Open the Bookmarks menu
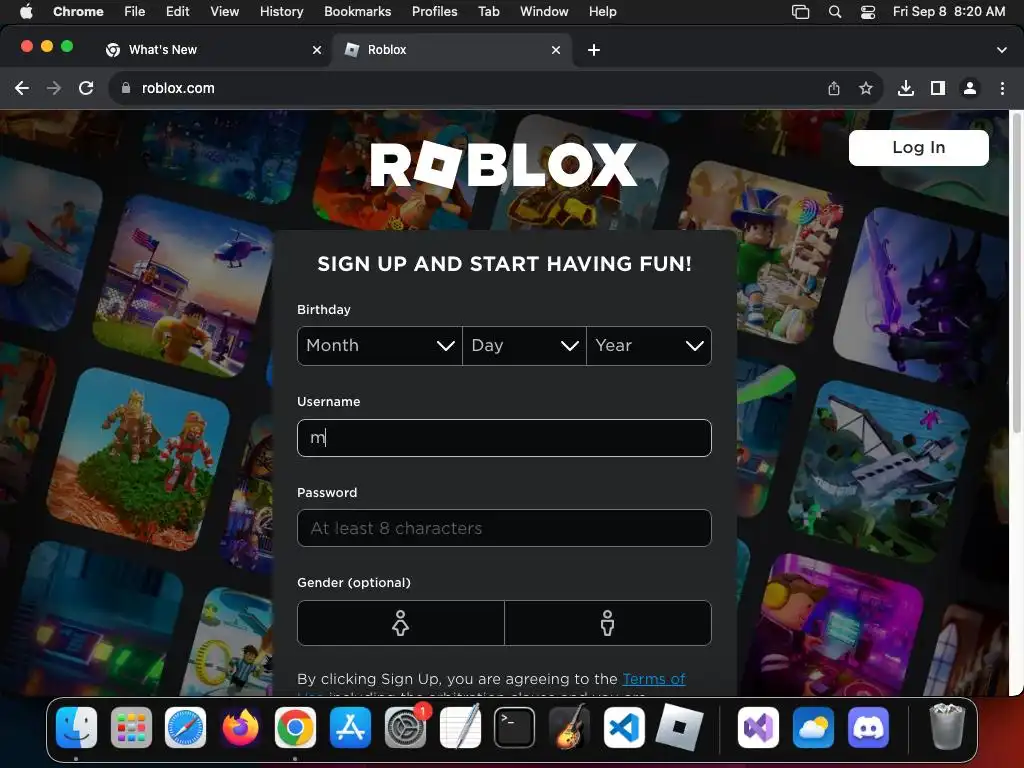 (357, 12)
